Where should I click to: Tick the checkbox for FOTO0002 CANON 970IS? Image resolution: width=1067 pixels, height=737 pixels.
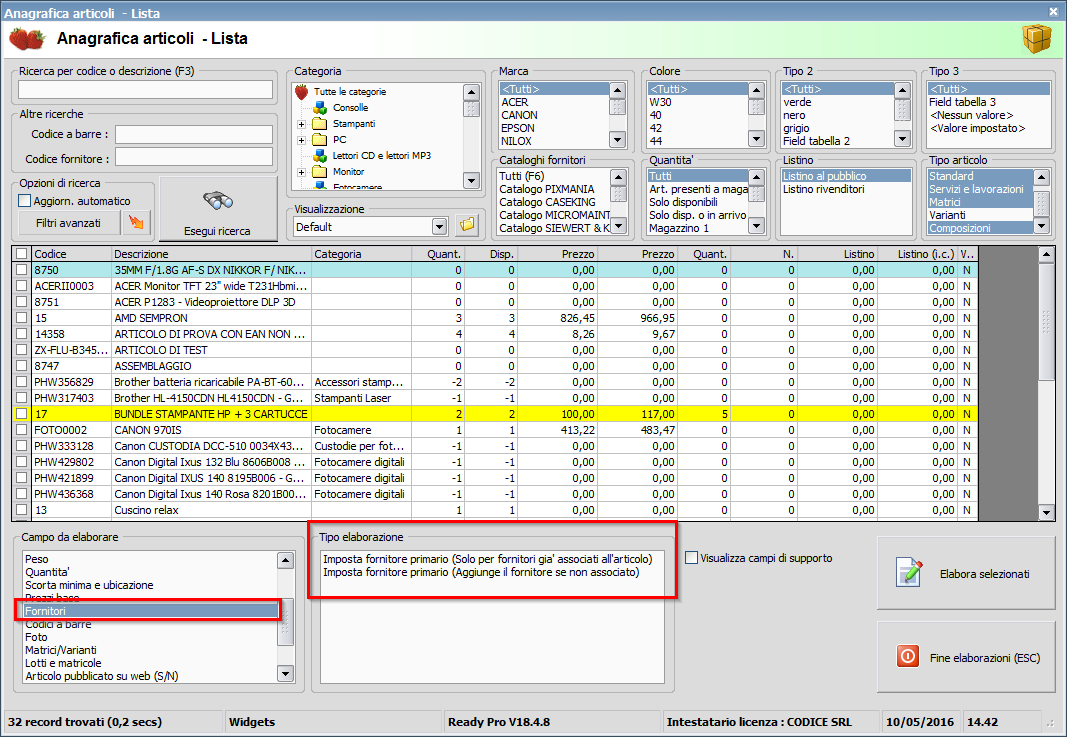[21, 430]
